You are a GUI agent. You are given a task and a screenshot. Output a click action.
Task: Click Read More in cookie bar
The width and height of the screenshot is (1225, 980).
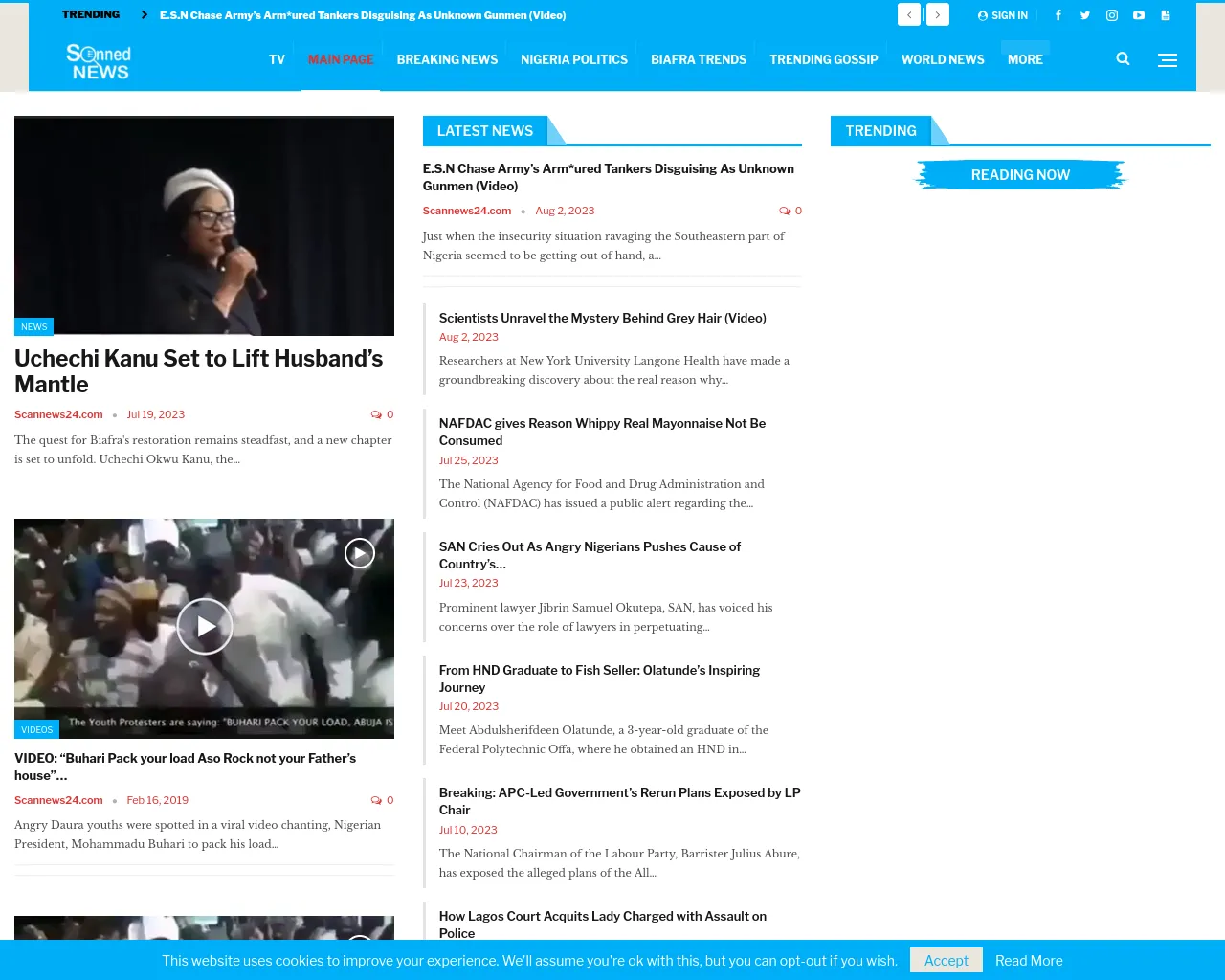(x=1029, y=961)
